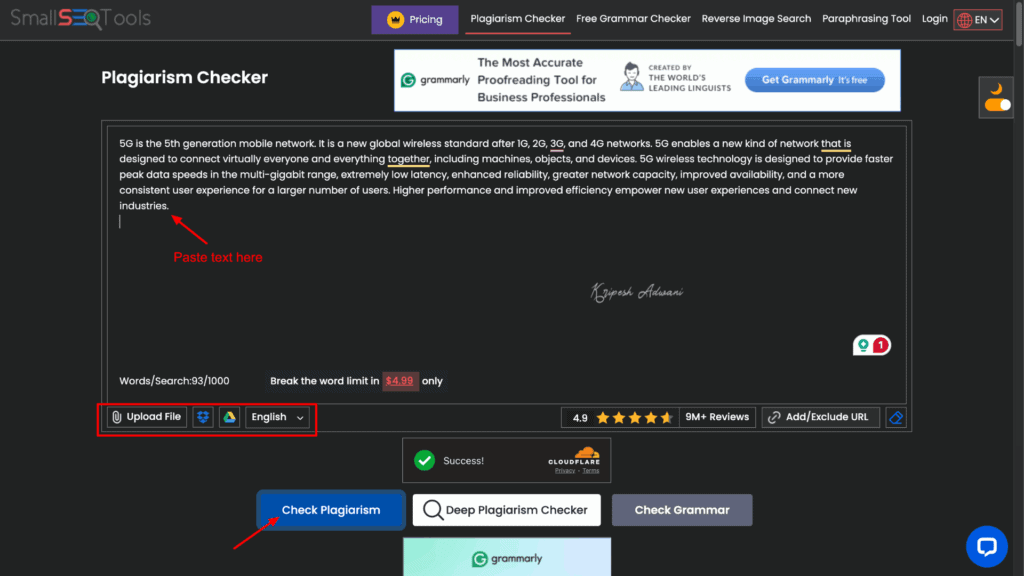Click the blue eraser icon to clear text

coord(896,417)
